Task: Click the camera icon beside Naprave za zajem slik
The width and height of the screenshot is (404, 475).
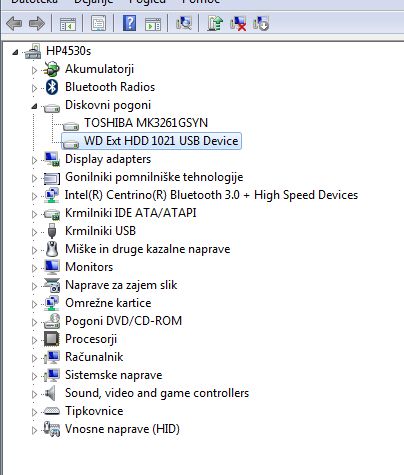Action: click(x=52, y=285)
